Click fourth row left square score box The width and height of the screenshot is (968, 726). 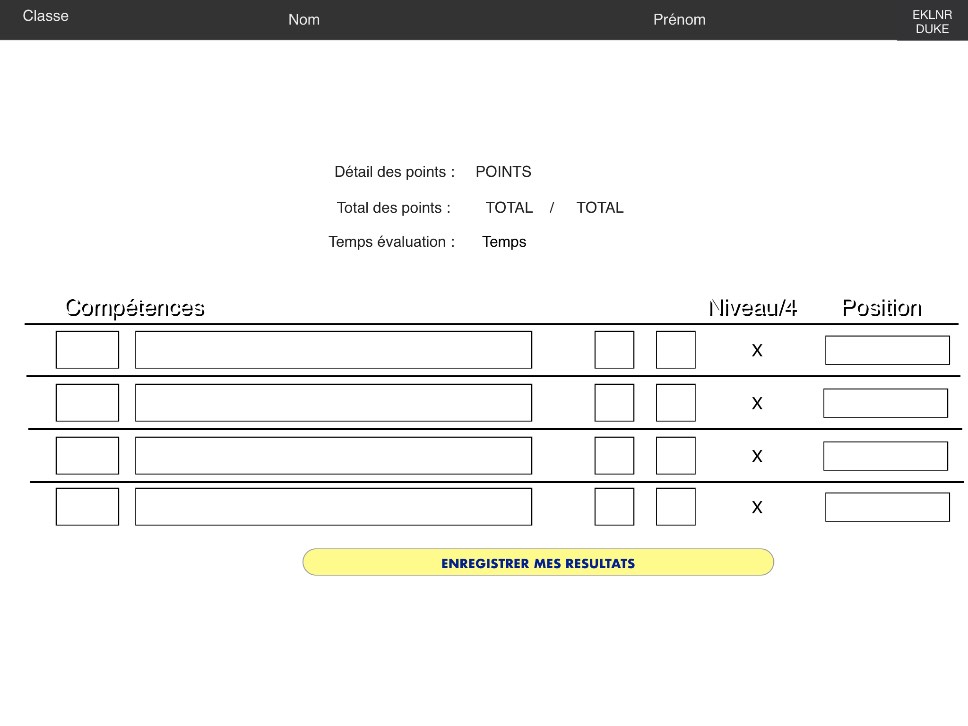614,507
